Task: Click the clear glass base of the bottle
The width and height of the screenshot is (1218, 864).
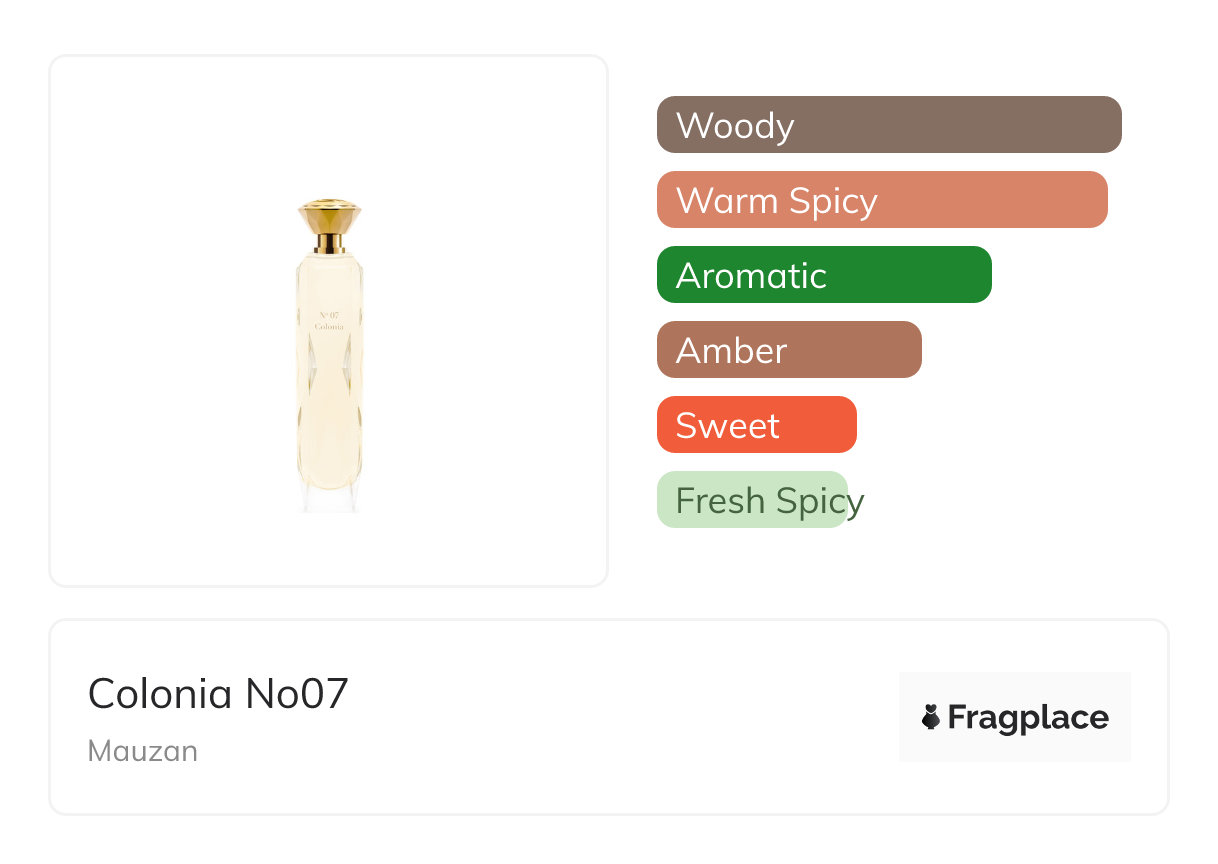Action: [x=330, y=500]
